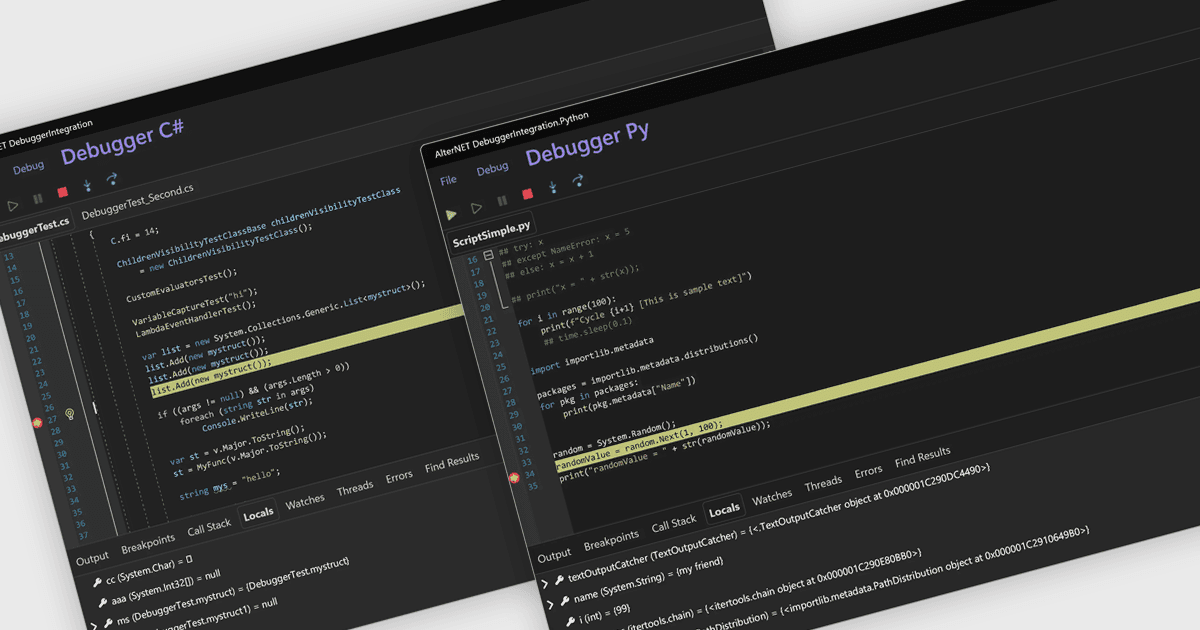Image resolution: width=1200 pixels, height=630 pixels.
Task: Click the 'random = System.Random();' code line
Action: click(615, 440)
